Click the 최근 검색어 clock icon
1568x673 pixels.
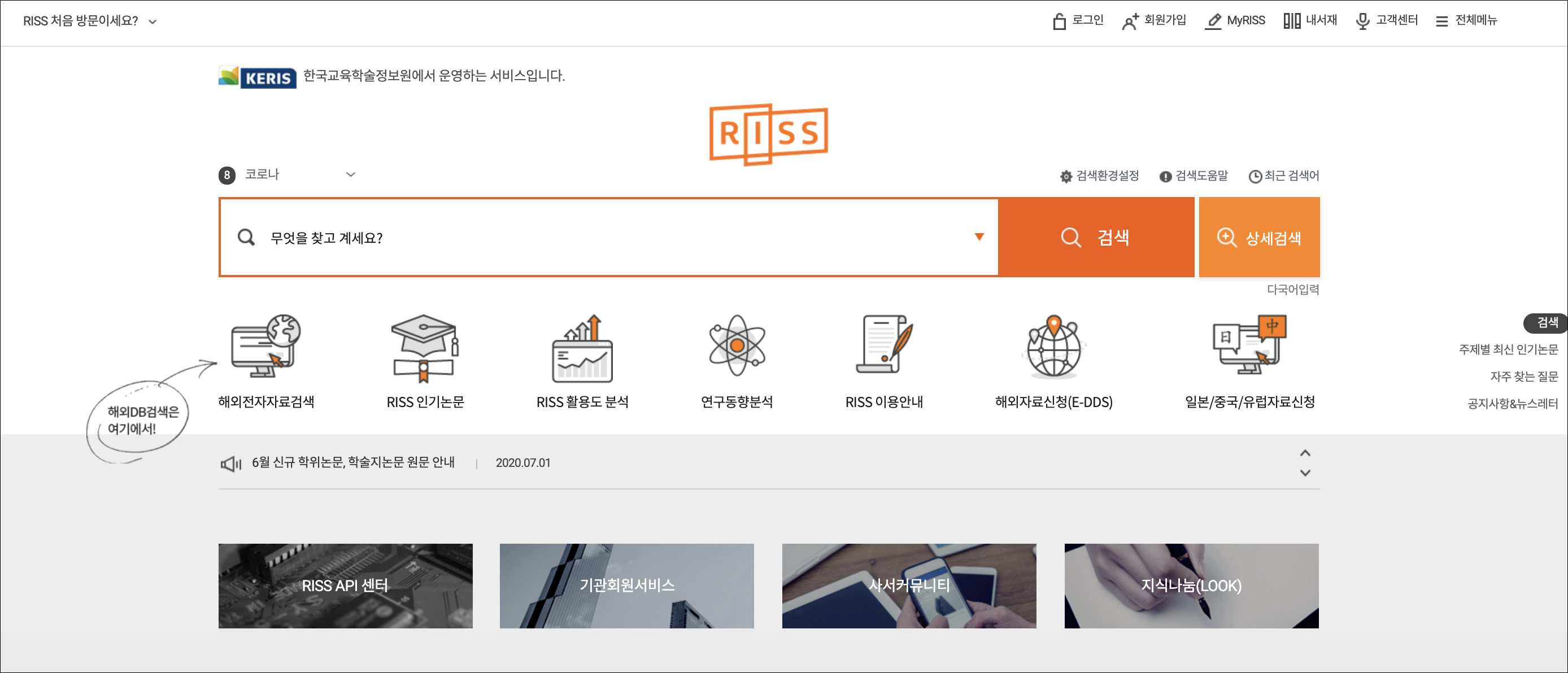click(x=1255, y=177)
